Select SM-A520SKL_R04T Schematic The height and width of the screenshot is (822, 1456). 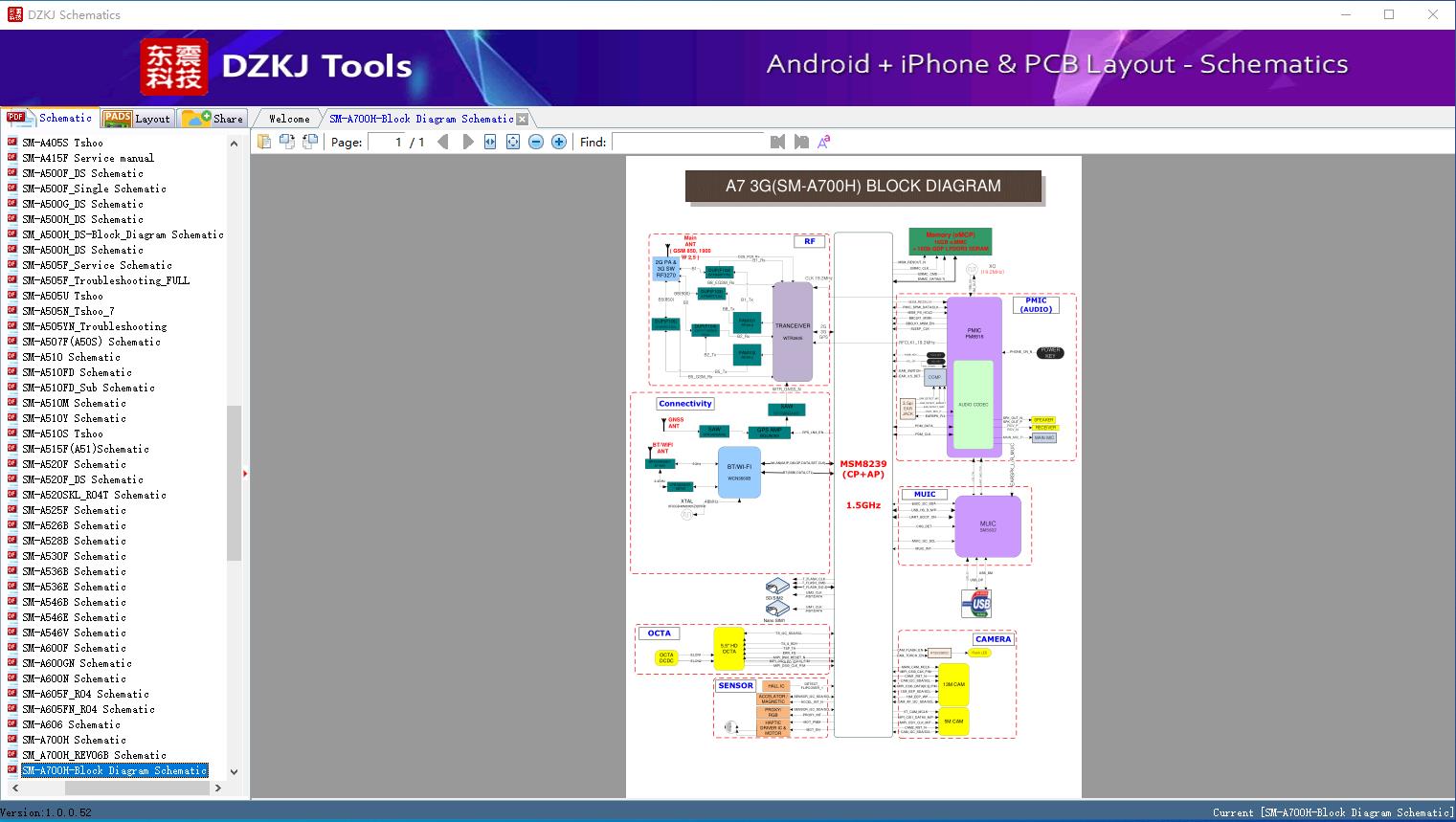point(94,495)
